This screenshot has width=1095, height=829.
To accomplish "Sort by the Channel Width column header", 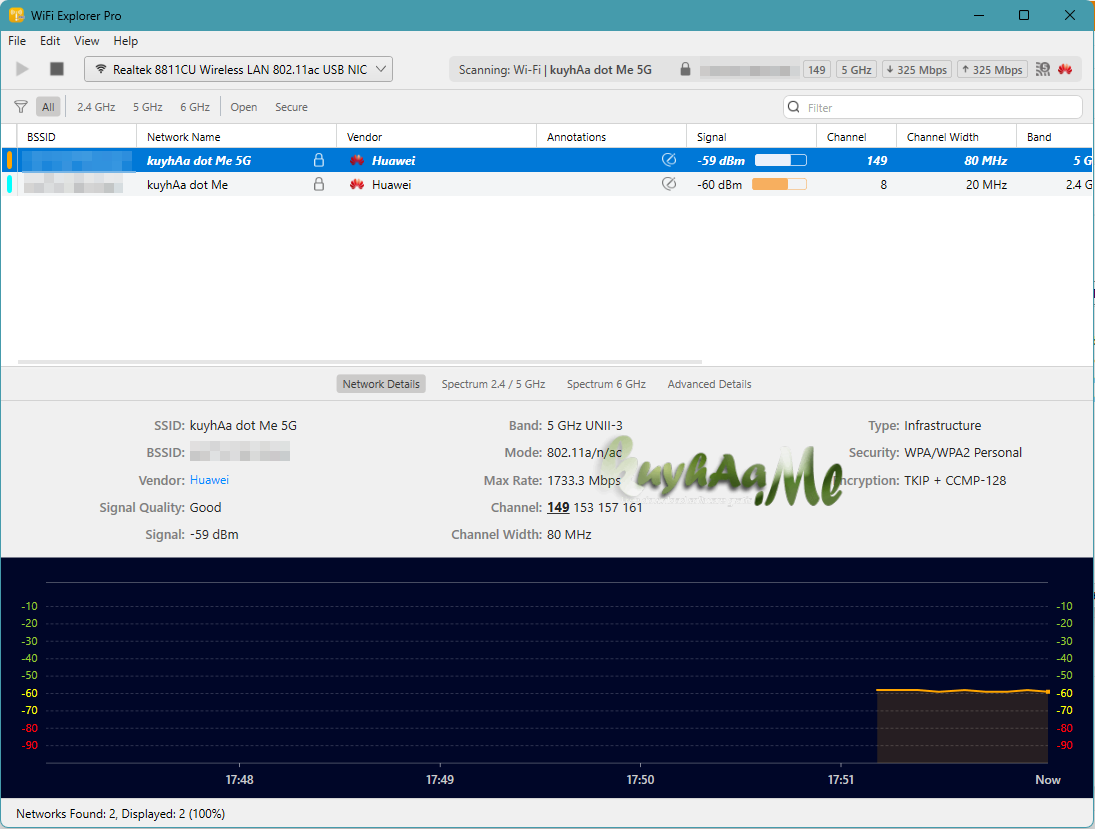I will (x=956, y=137).
